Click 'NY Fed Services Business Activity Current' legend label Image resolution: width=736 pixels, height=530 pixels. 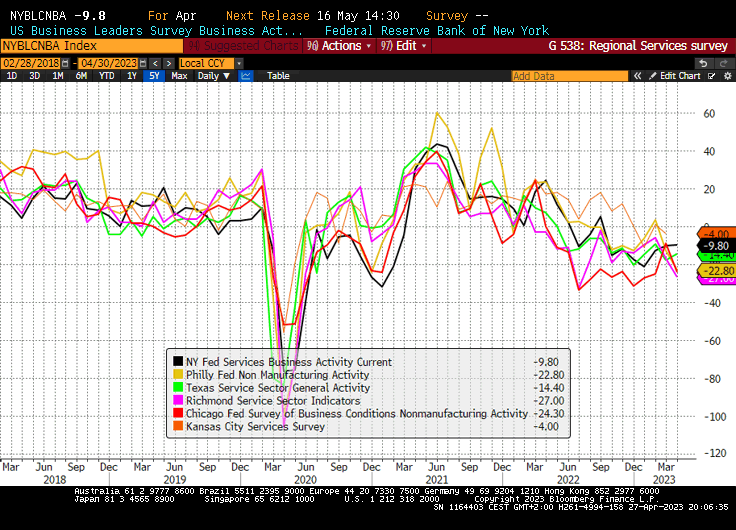(x=289, y=362)
